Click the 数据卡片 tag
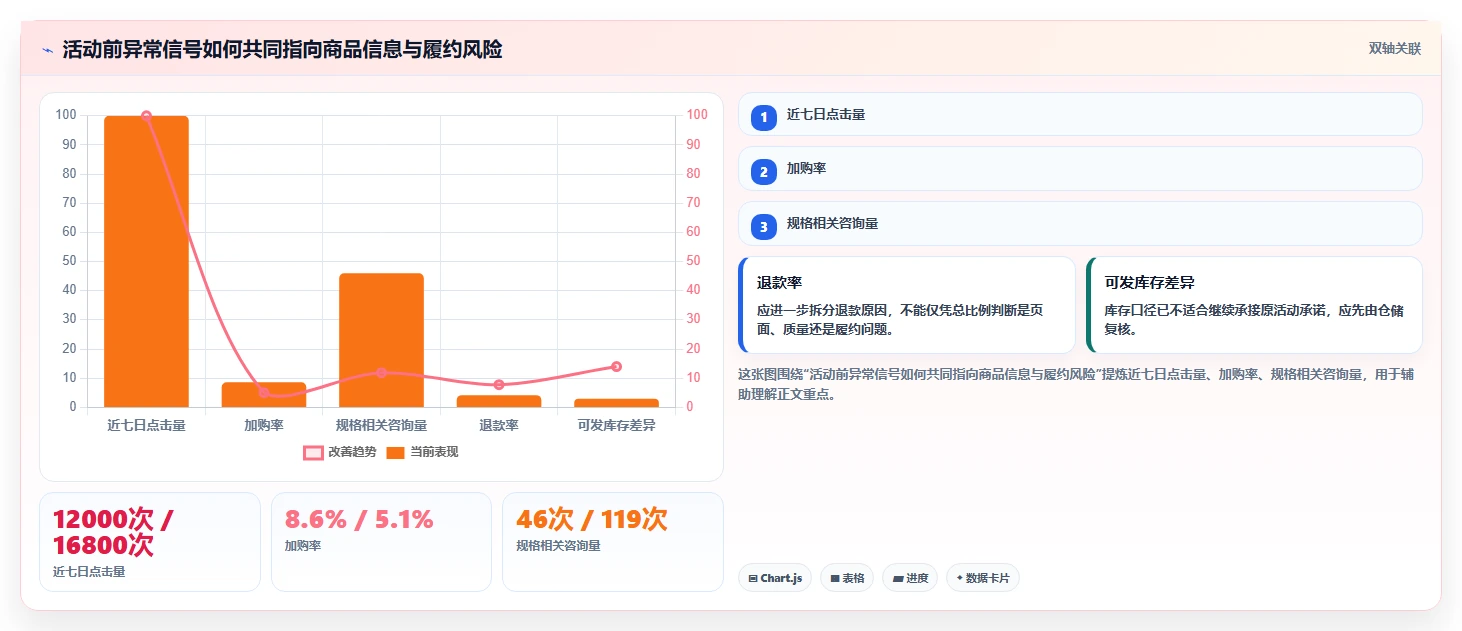This screenshot has width=1462, height=631. click(x=983, y=578)
